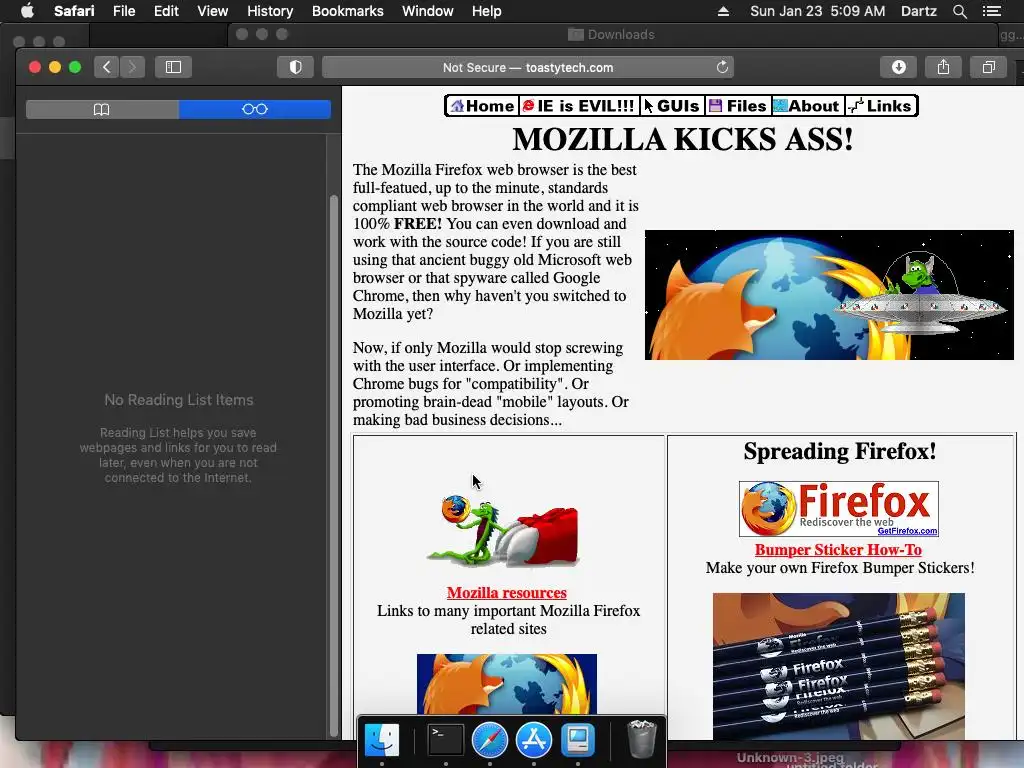Click the Firefox globe and UFO image
The width and height of the screenshot is (1024, 768).
(x=829, y=295)
